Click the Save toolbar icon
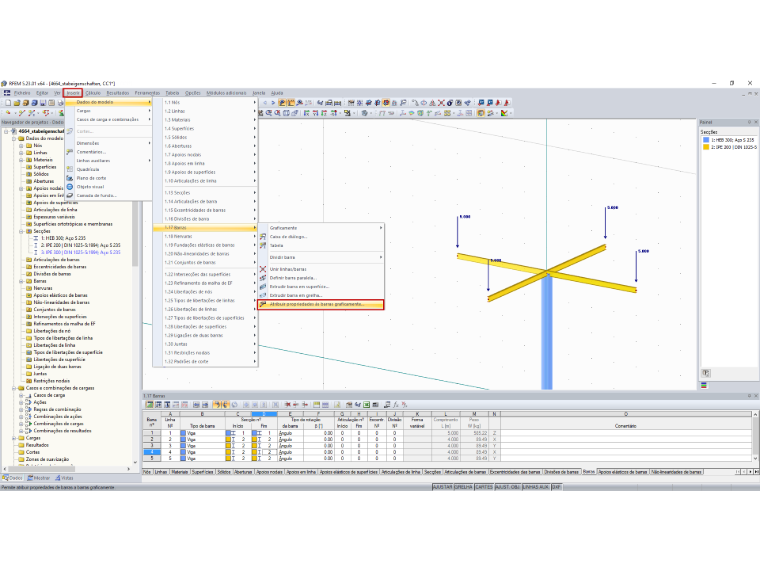 pos(43,103)
